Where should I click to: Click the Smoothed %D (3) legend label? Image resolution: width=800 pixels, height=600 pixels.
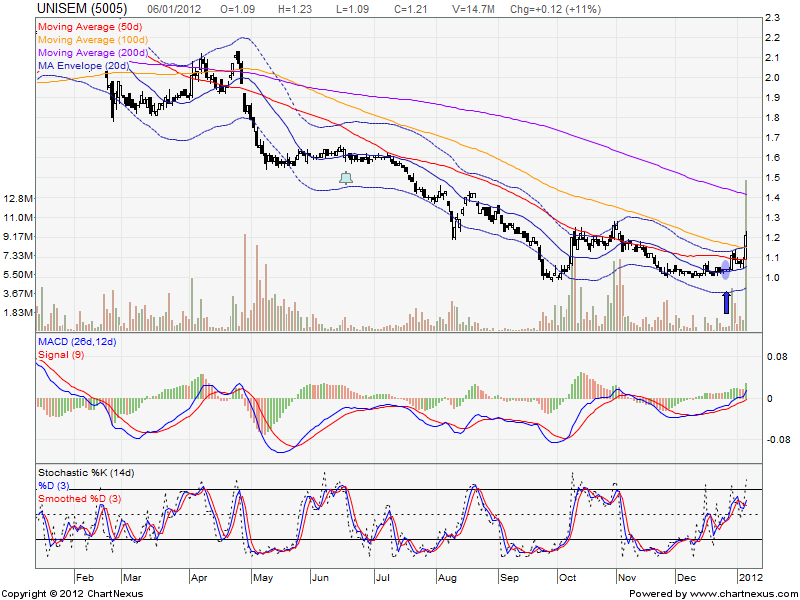[x=81, y=497]
